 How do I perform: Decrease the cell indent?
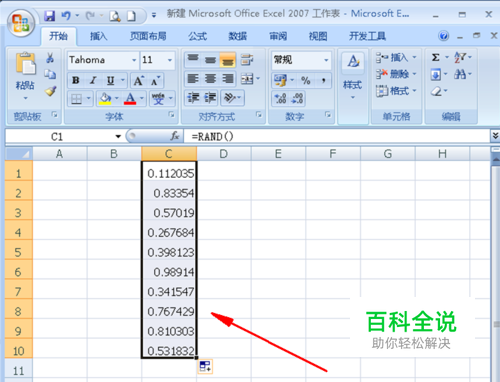coord(193,98)
